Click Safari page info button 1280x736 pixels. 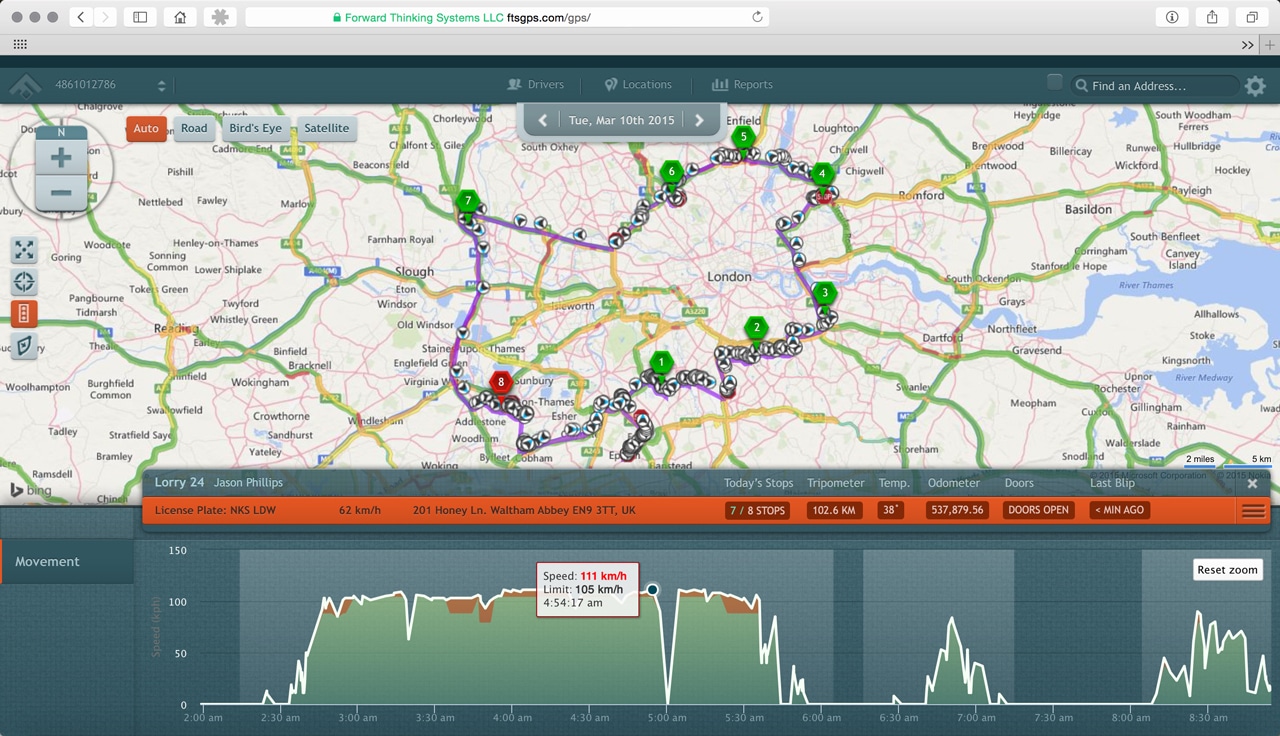(x=1172, y=17)
